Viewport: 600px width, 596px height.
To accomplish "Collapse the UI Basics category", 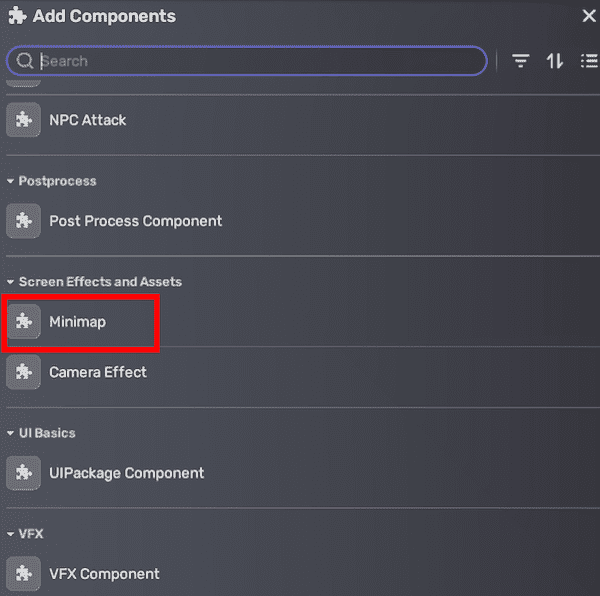I will pos(11,434).
